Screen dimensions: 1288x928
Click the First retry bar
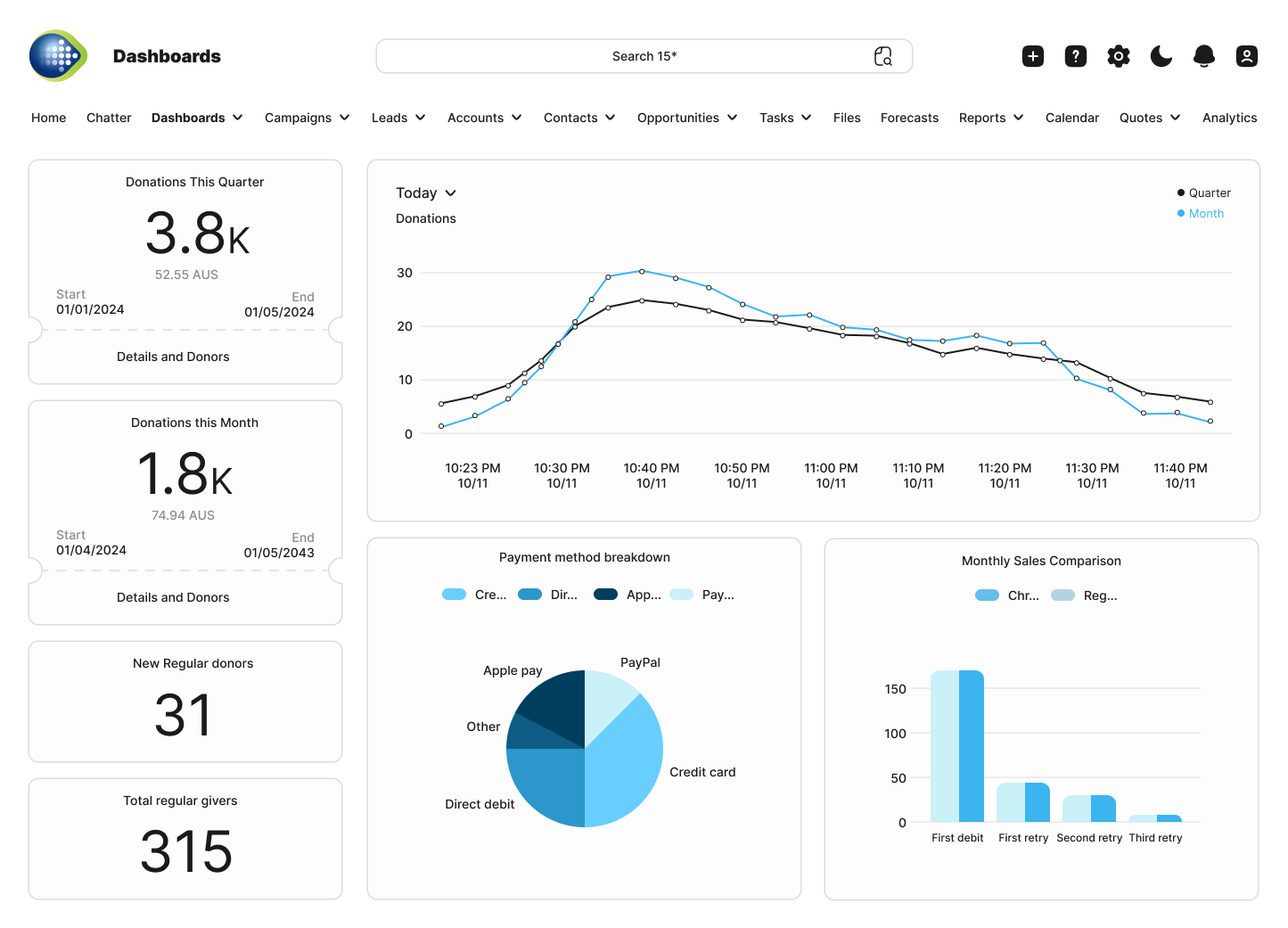coord(1023,802)
